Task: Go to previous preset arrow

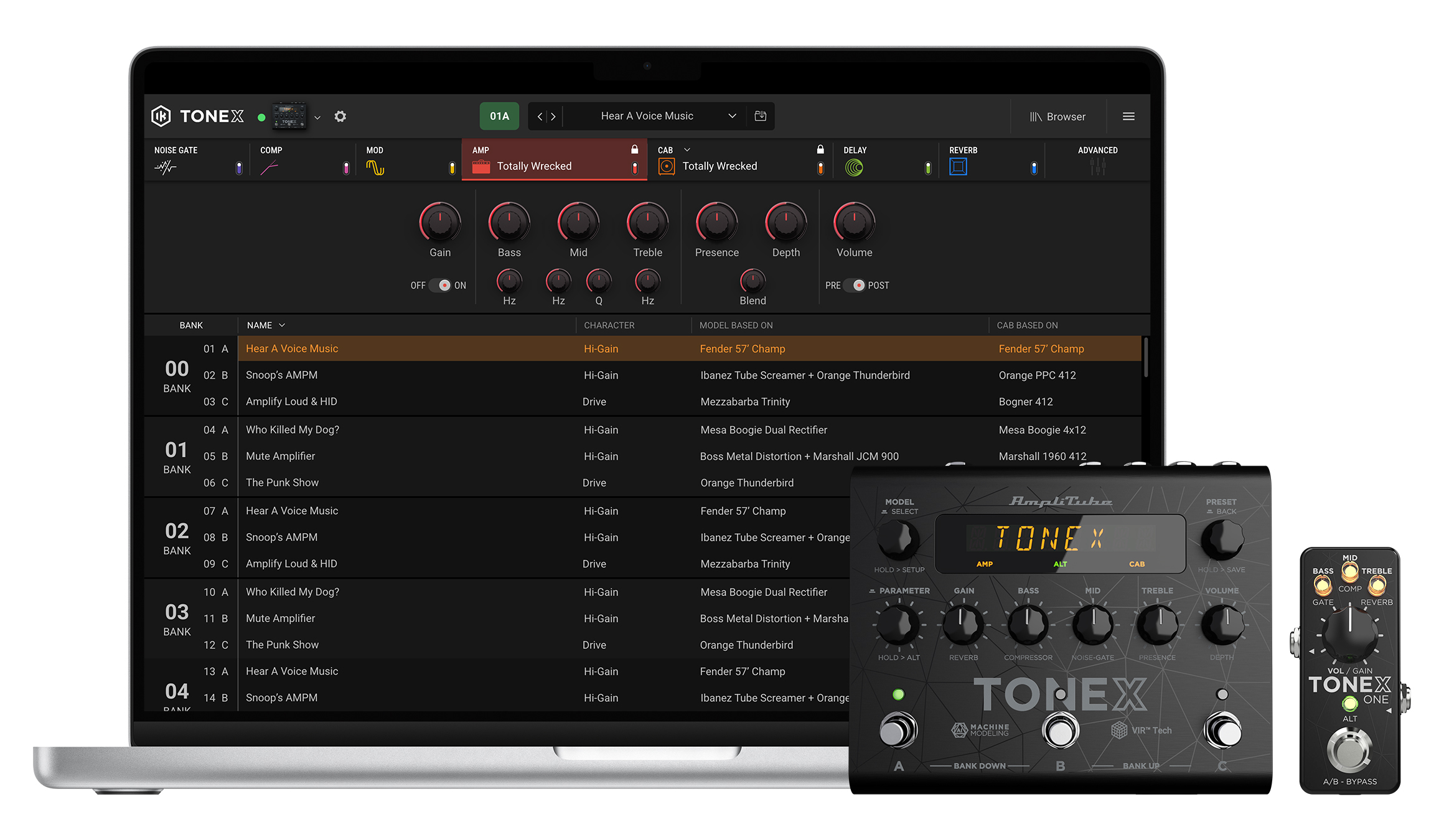Action: click(x=540, y=116)
